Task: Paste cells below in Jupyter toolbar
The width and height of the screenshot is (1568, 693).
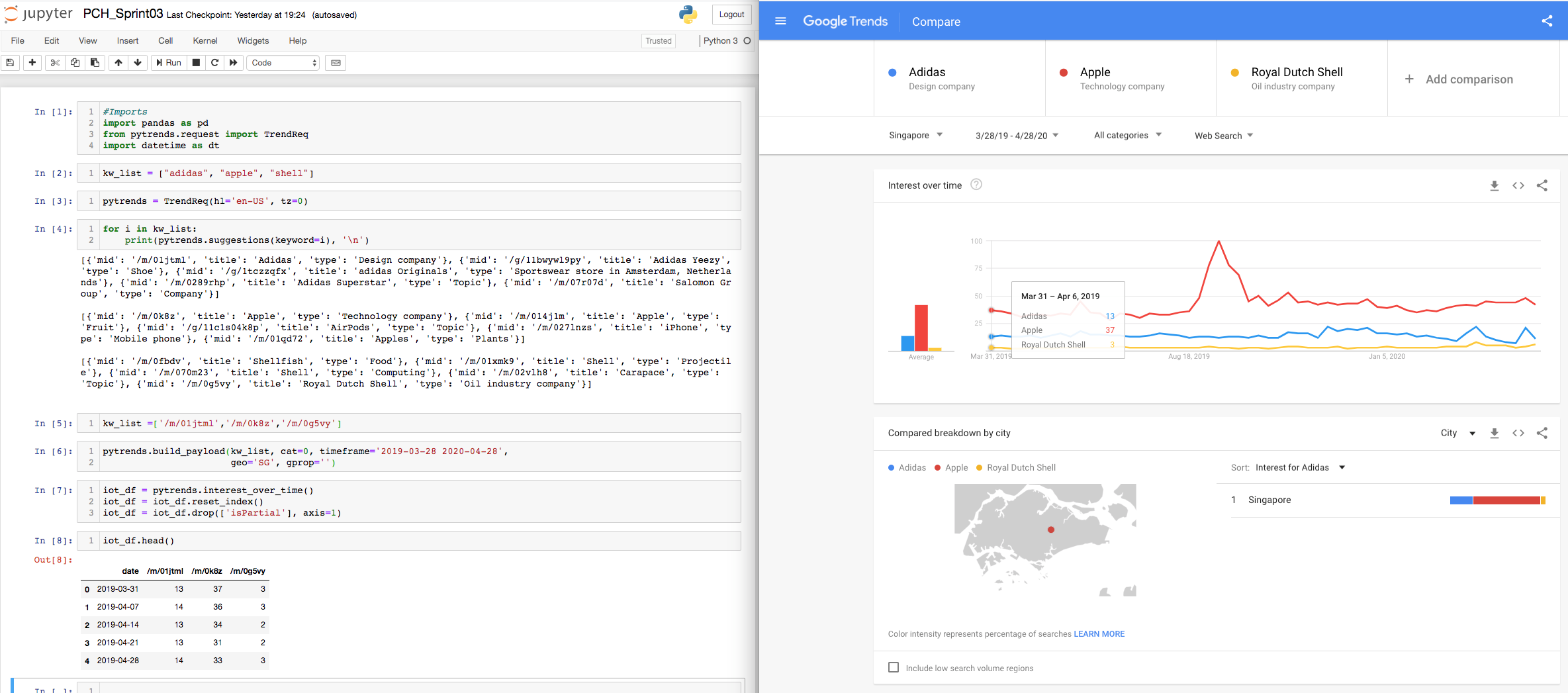Action: [95, 62]
